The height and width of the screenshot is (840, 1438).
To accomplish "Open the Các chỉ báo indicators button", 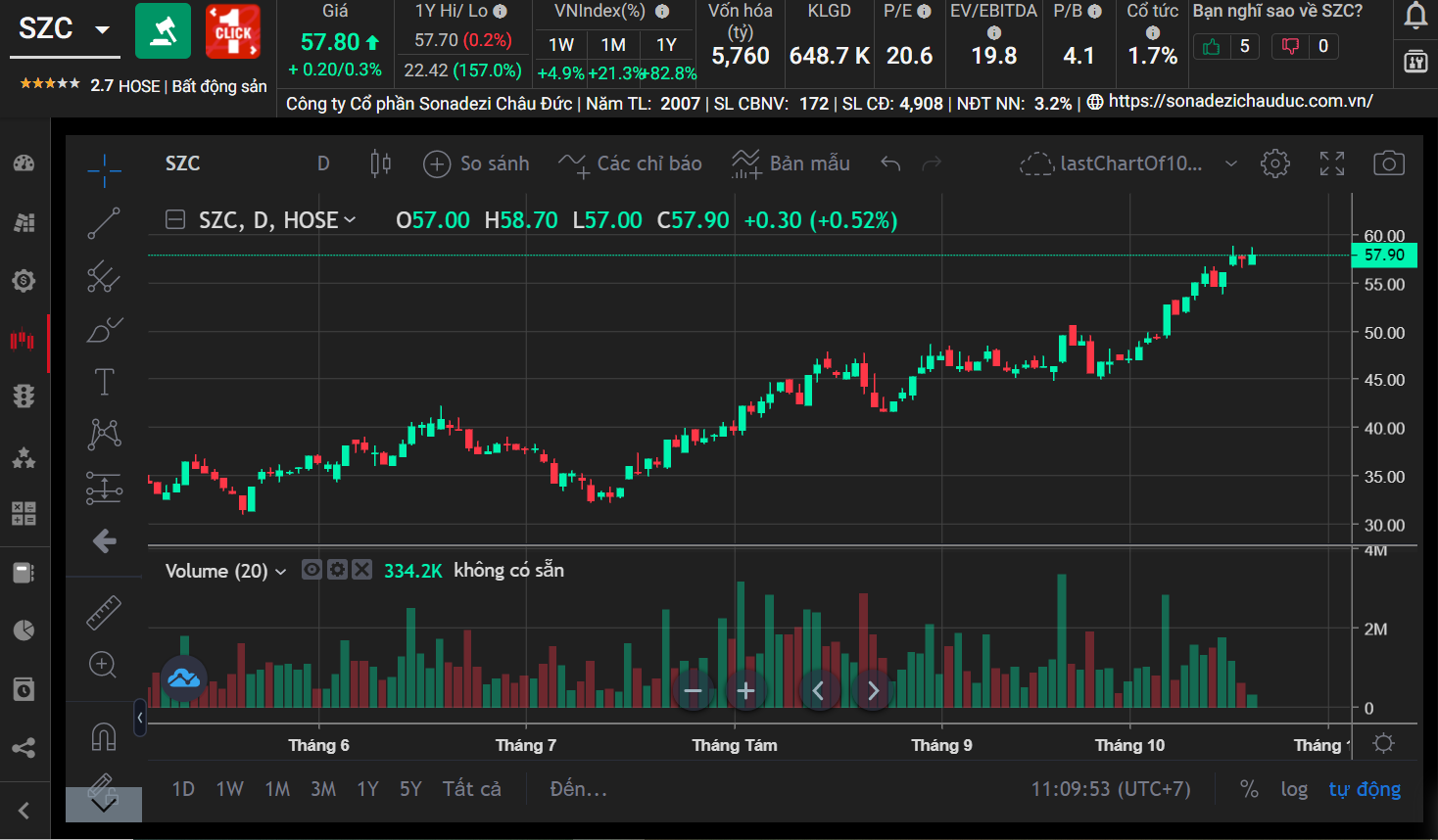I will pyautogui.click(x=631, y=163).
